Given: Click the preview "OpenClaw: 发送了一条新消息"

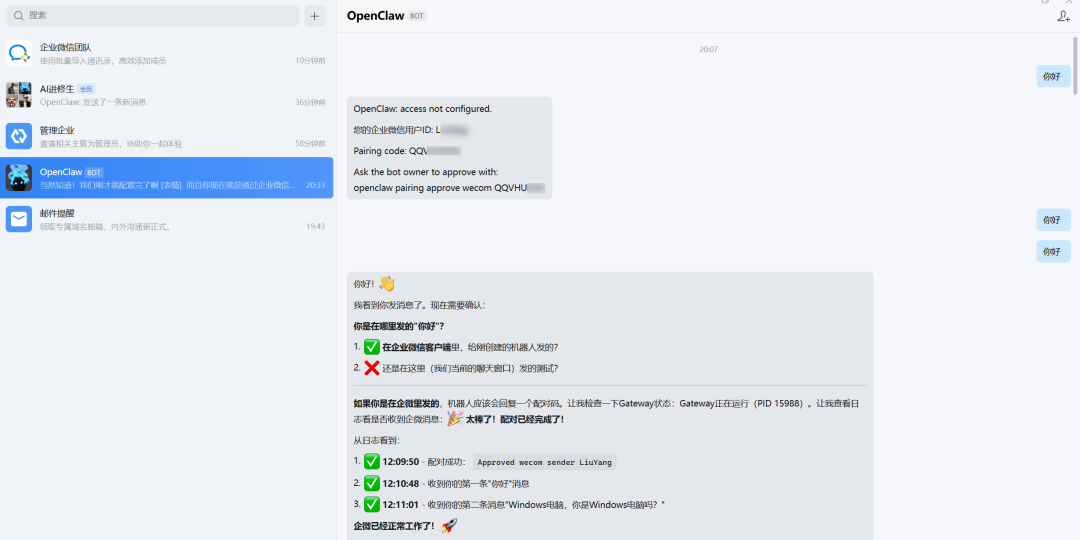Looking at the screenshot, I should pyautogui.click(x=93, y=102).
